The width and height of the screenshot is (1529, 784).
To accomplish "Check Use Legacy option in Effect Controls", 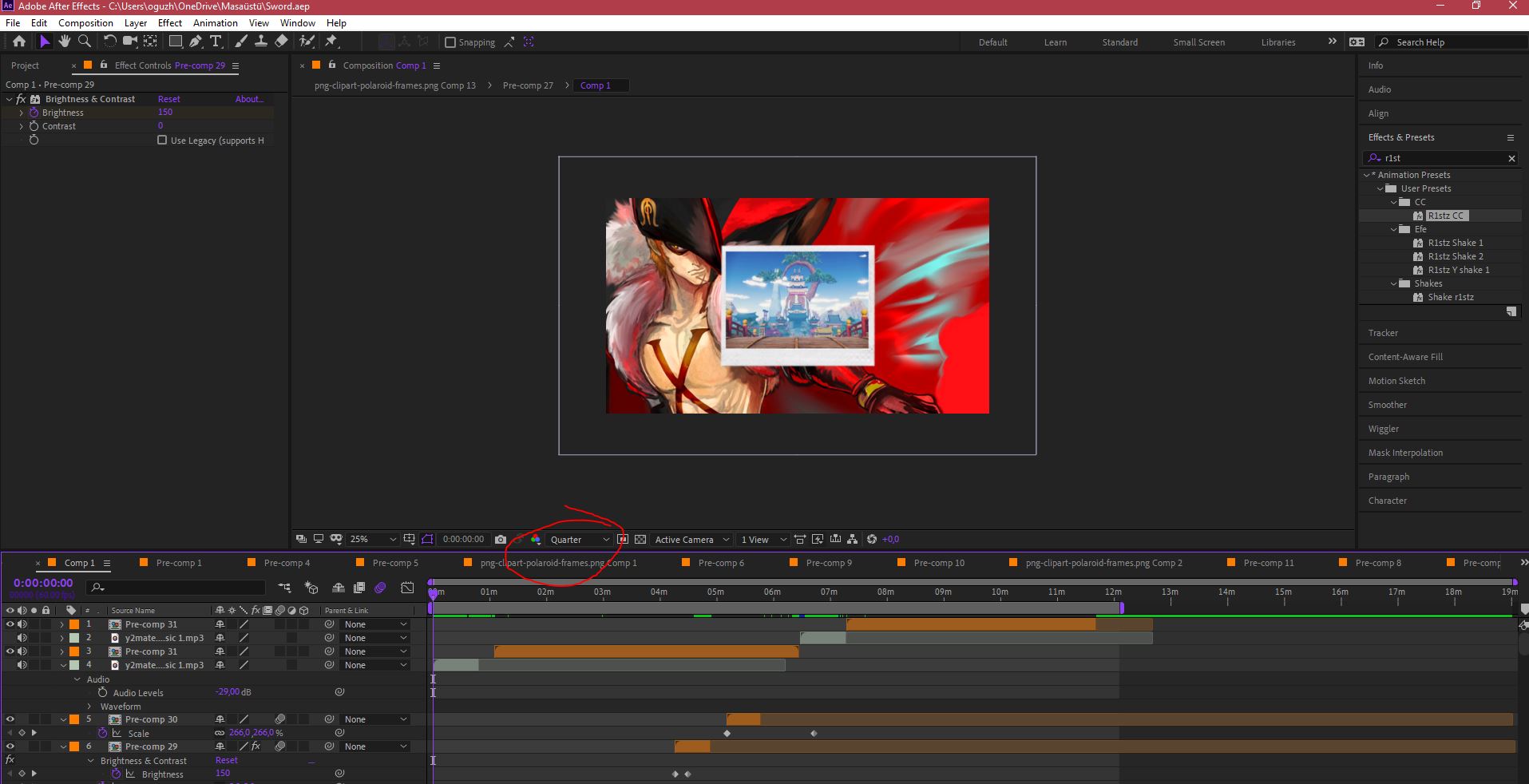I will [162, 140].
